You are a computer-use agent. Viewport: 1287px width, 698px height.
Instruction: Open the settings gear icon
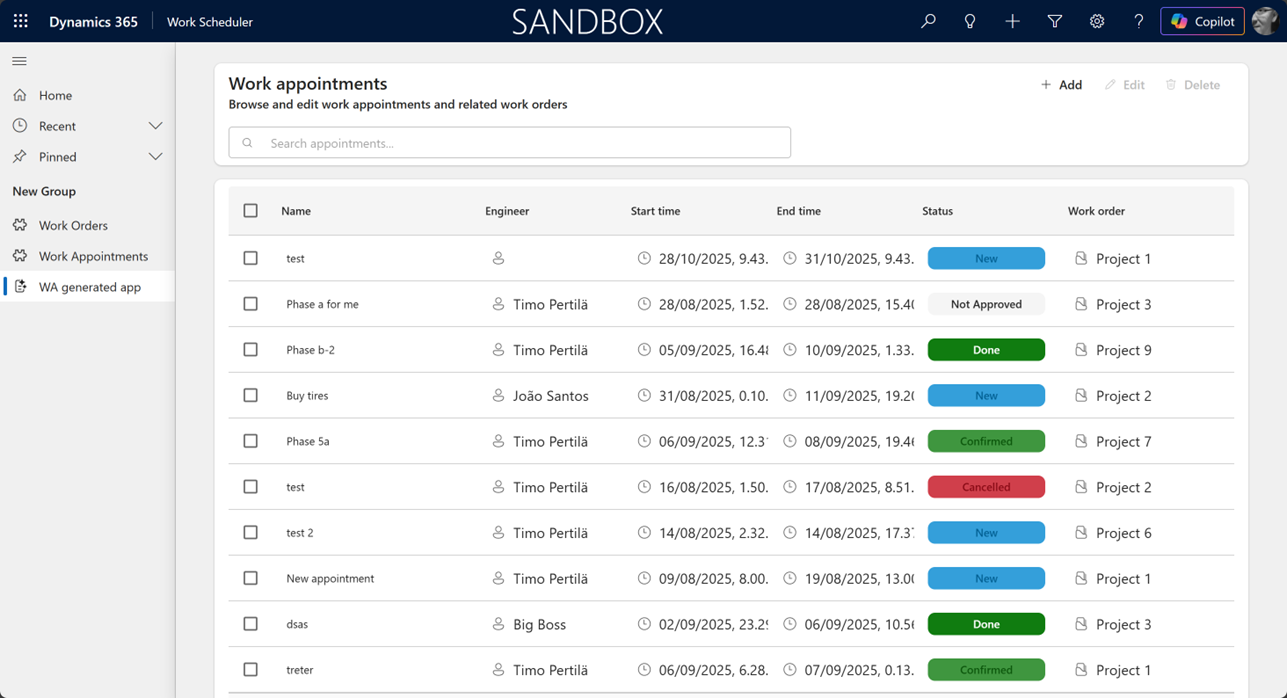[1097, 21]
